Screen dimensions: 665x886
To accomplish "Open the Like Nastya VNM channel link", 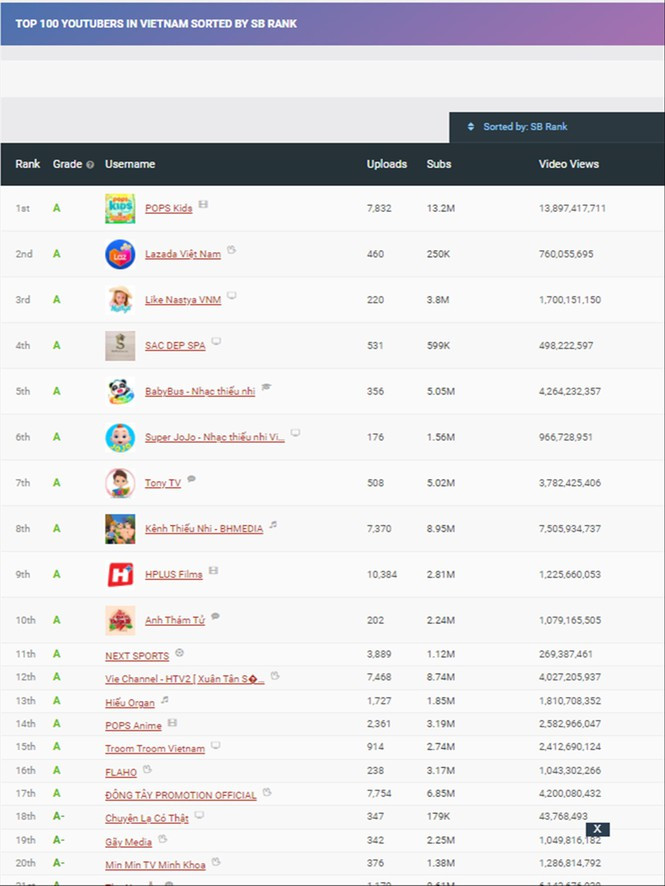I will [x=183, y=300].
